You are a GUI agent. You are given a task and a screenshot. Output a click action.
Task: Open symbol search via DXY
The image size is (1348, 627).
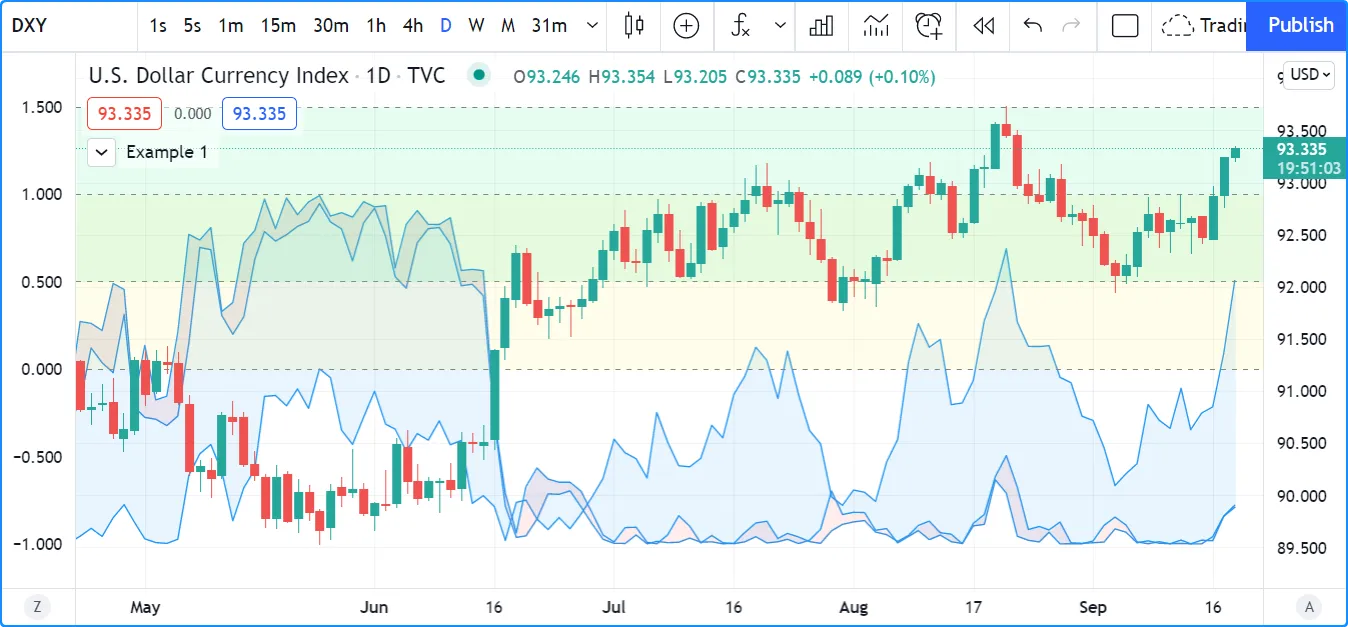(30, 26)
